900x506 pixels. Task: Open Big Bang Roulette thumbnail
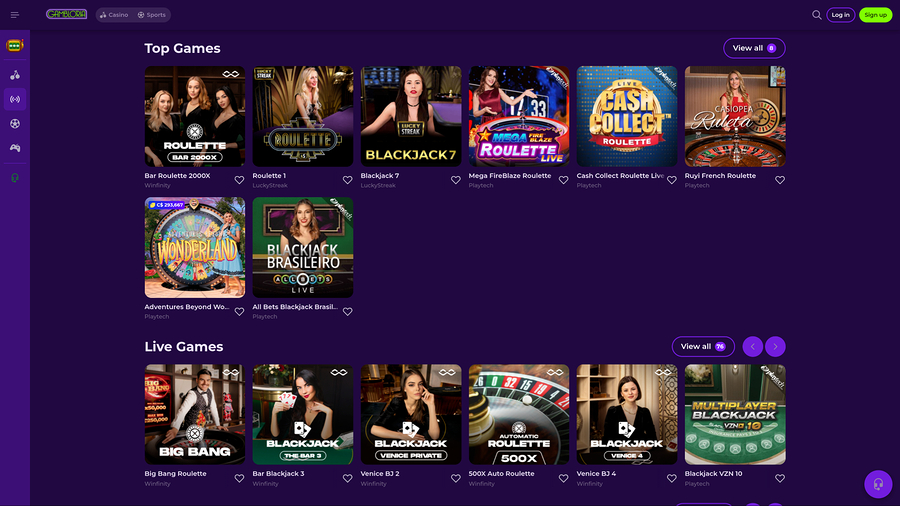pos(195,414)
